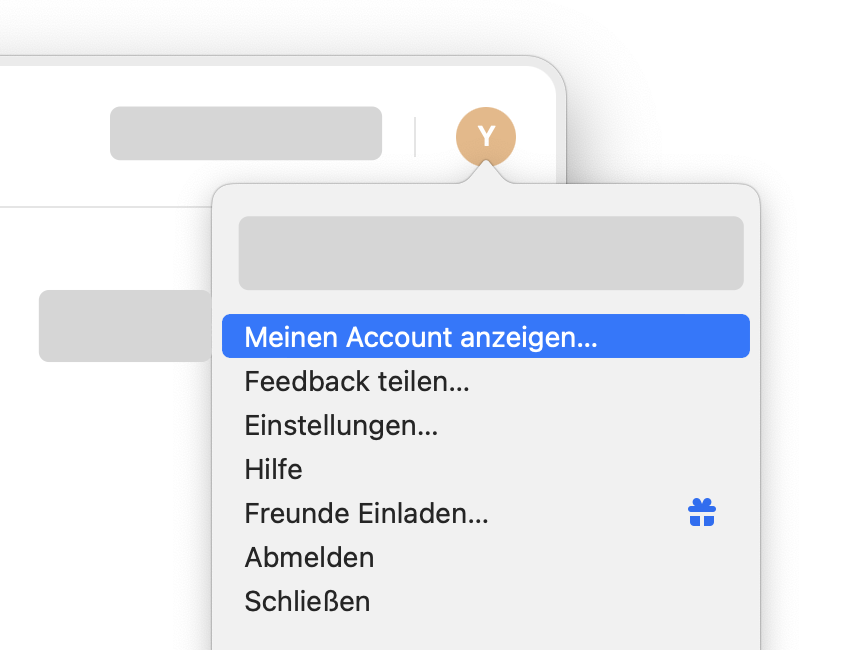Click the blue gift icon
860x650 pixels.
[x=701, y=512]
